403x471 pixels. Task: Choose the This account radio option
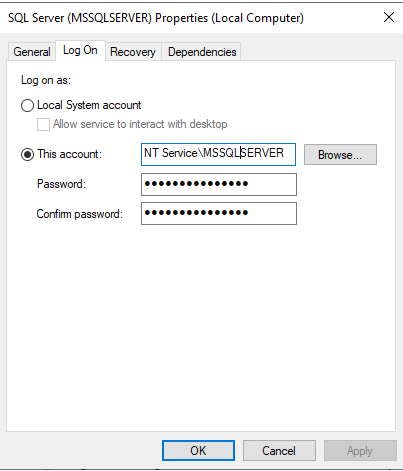pyautogui.click(x=27, y=154)
